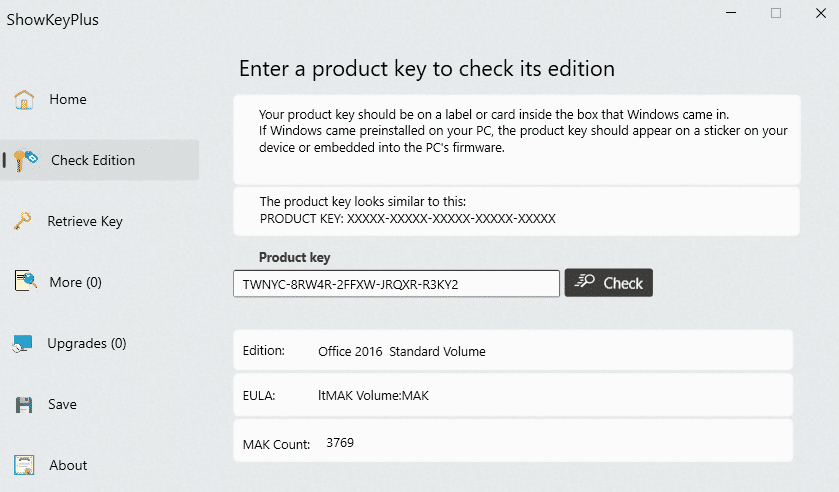Viewport: 839px width, 492px height.
Task: Click the Office 2016 Standard Volume edition text
Action: click(401, 352)
